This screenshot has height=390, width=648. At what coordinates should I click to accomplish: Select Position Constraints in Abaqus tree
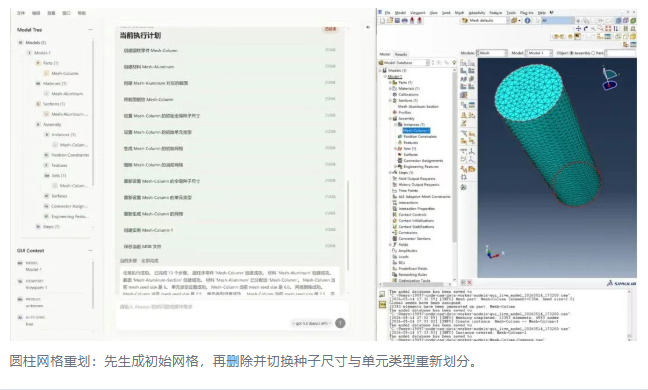420,136
